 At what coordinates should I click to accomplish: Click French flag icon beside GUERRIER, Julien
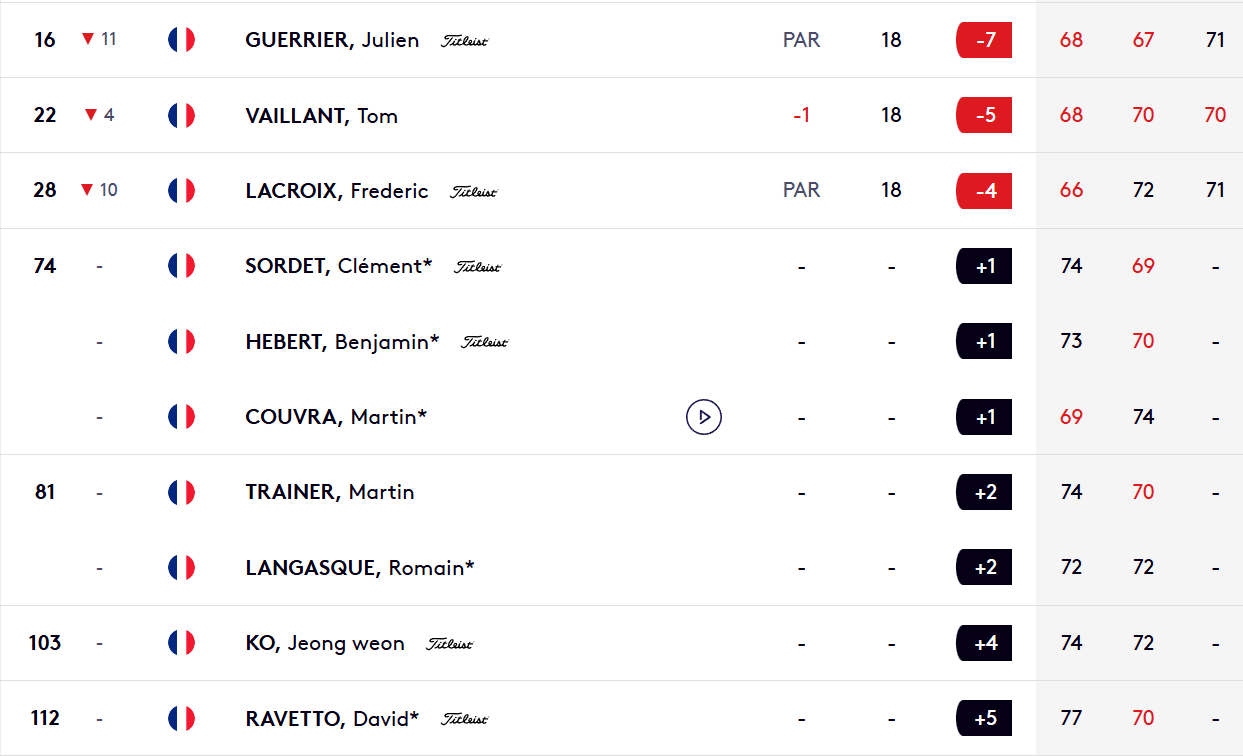181,40
